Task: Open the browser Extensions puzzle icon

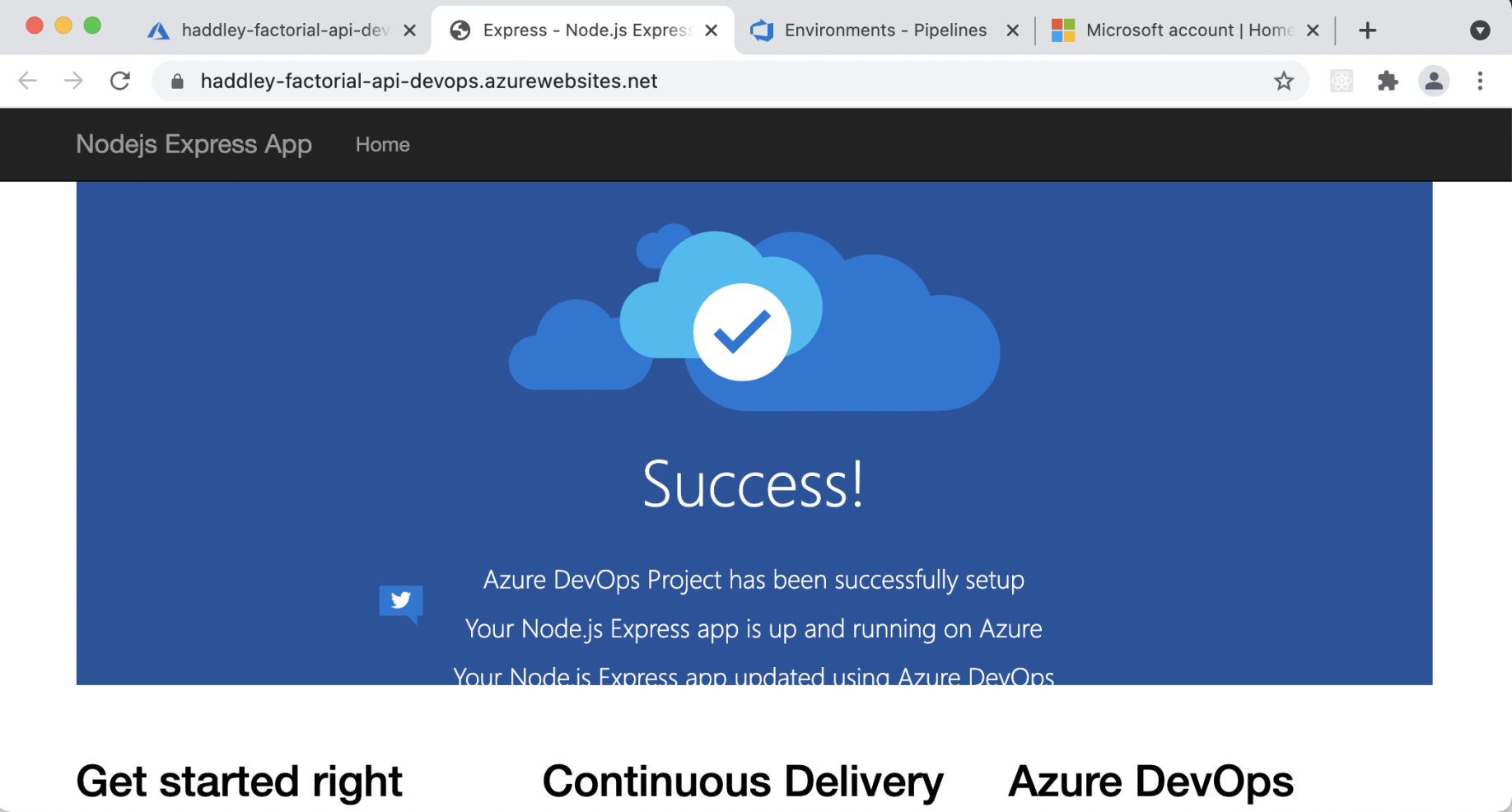Action: click(x=1388, y=81)
